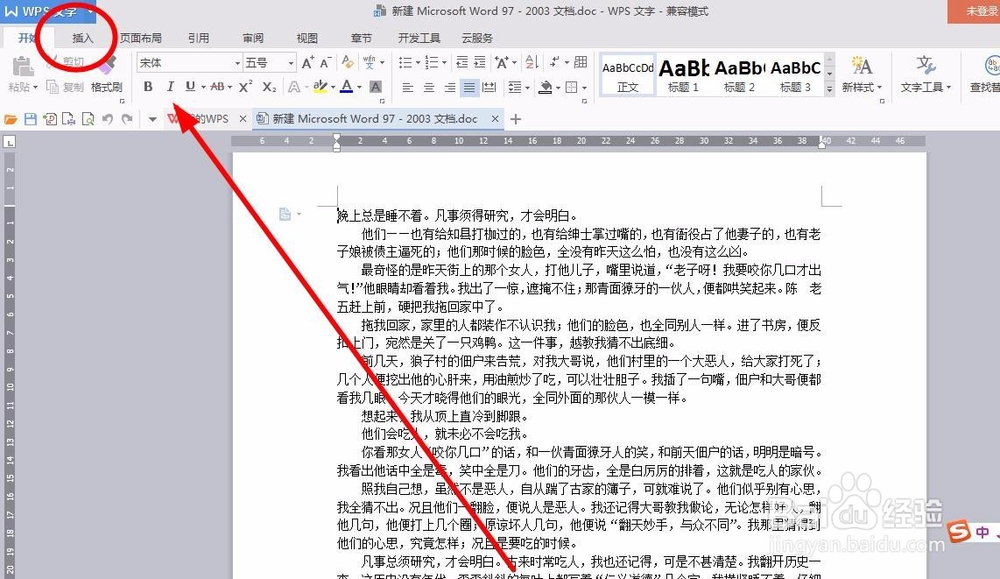Apply bold formatting to text
Image resolution: width=1000 pixels, height=579 pixels.
coord(147,87)
